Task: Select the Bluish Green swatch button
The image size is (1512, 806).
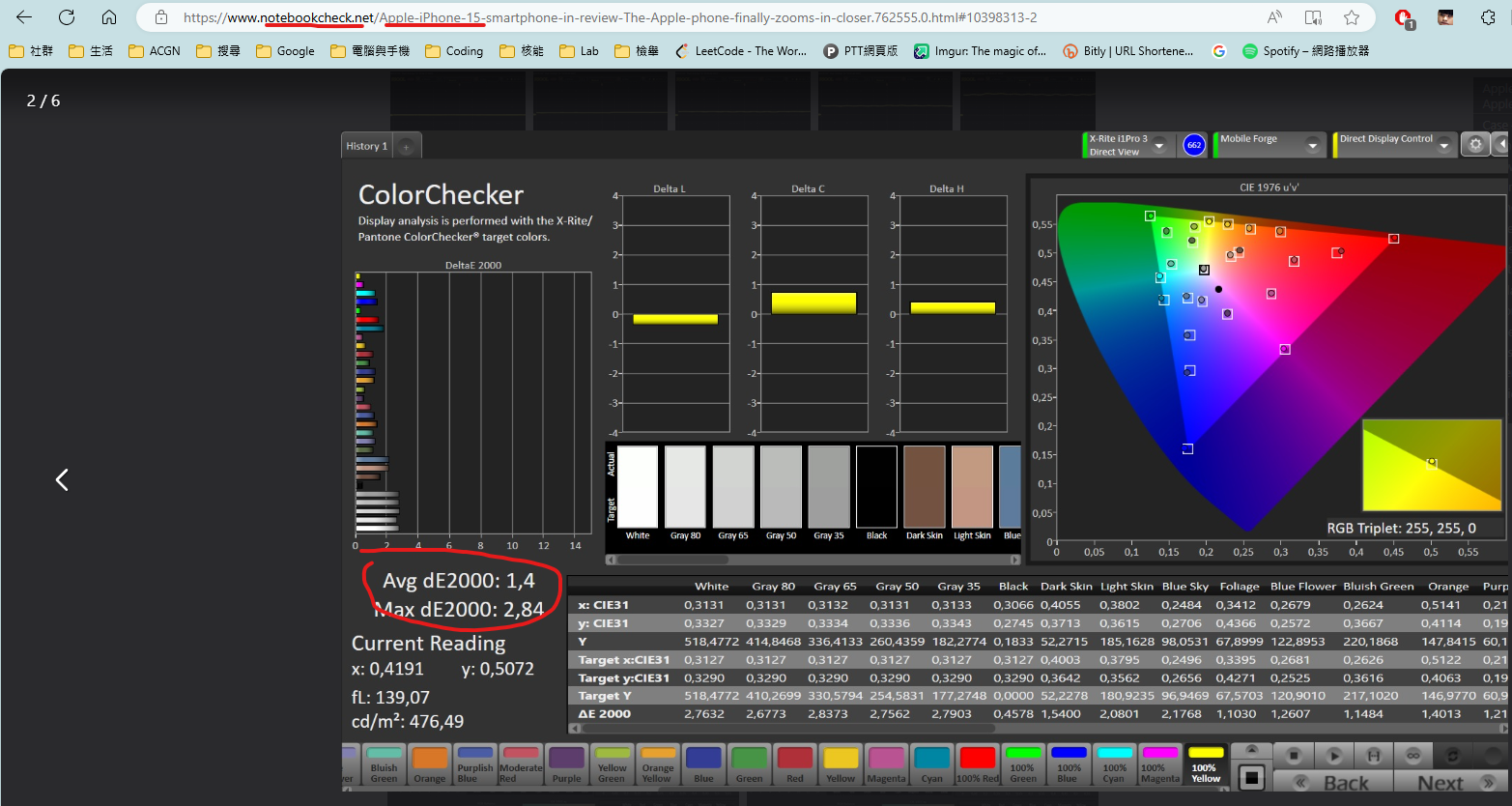Action: [x=384, y=764]
